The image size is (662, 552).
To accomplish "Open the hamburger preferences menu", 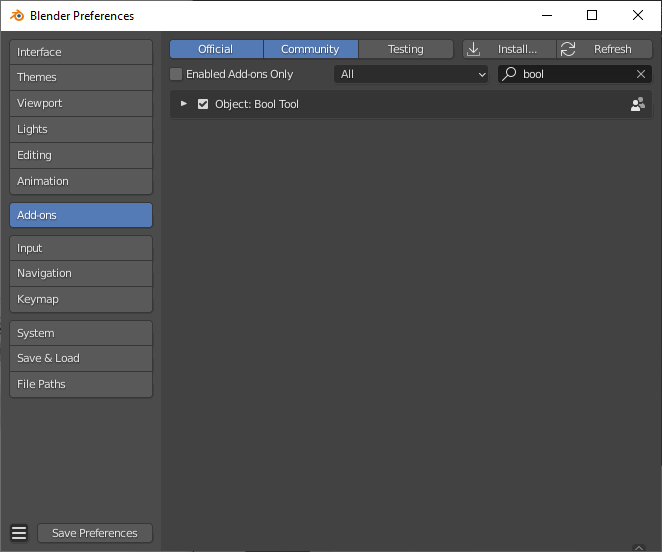I will (x=19, y=533).
